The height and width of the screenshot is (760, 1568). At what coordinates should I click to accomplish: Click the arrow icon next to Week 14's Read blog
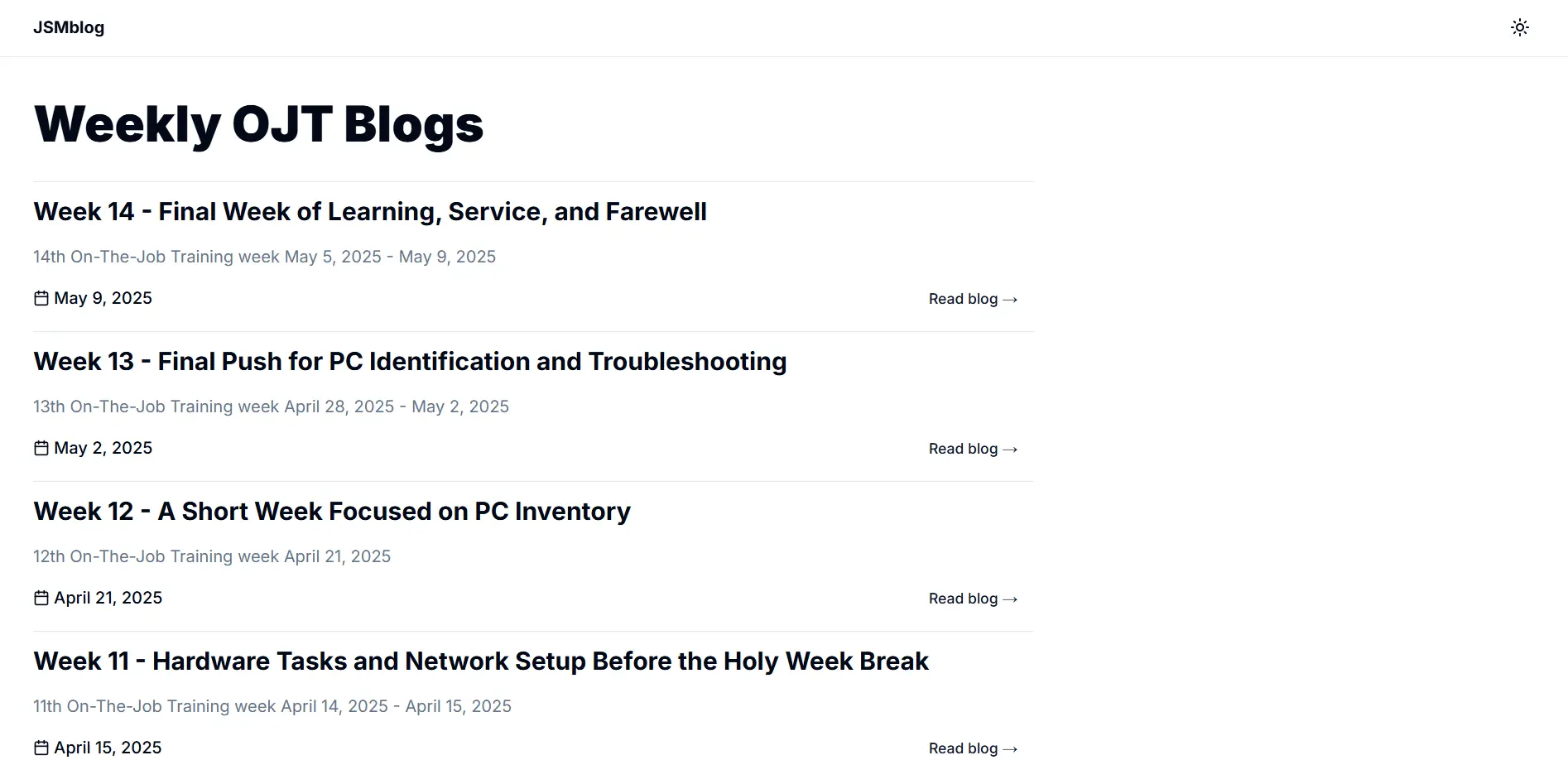tap(1011, 299)
